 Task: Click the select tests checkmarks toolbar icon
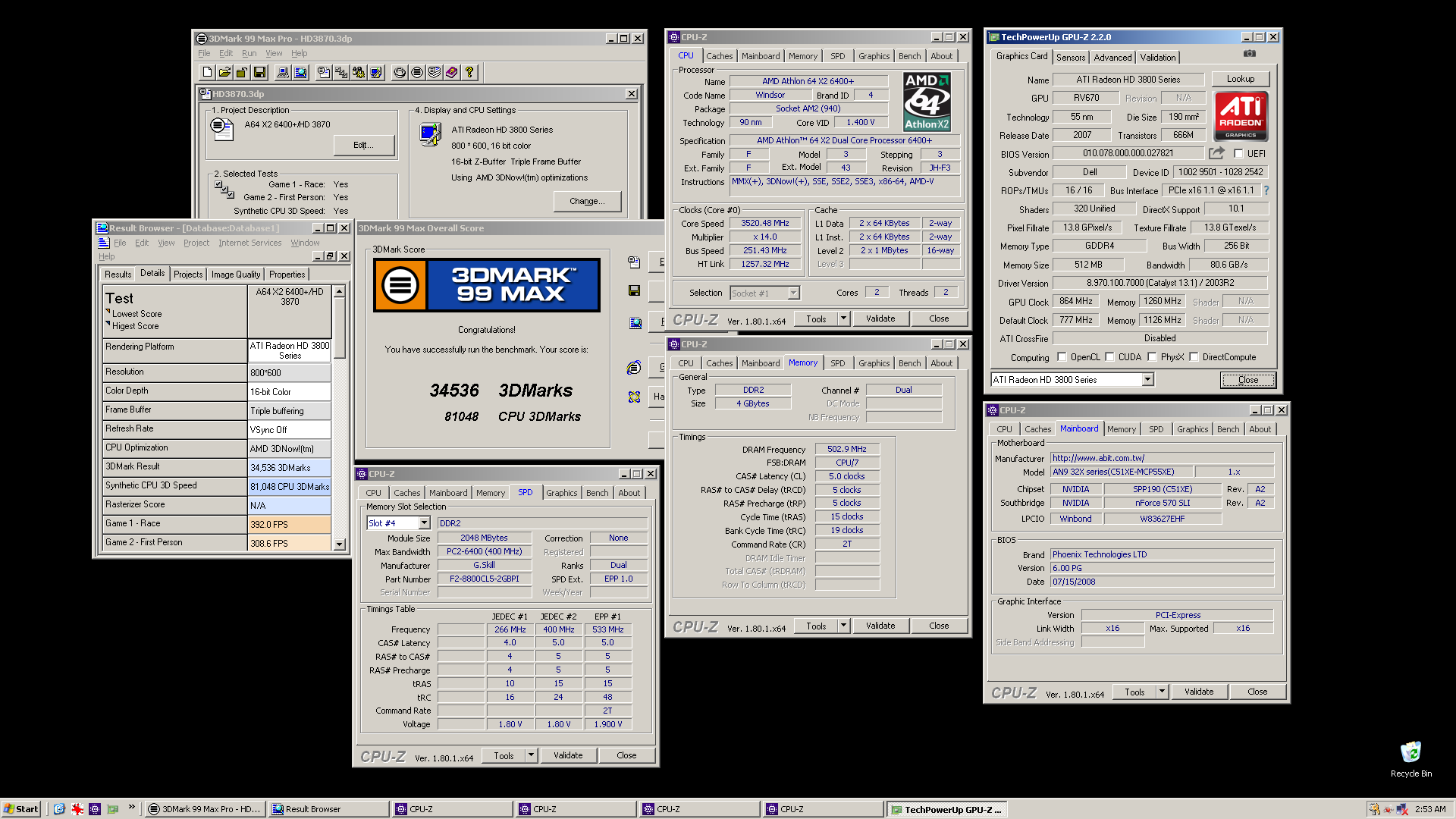341,72
